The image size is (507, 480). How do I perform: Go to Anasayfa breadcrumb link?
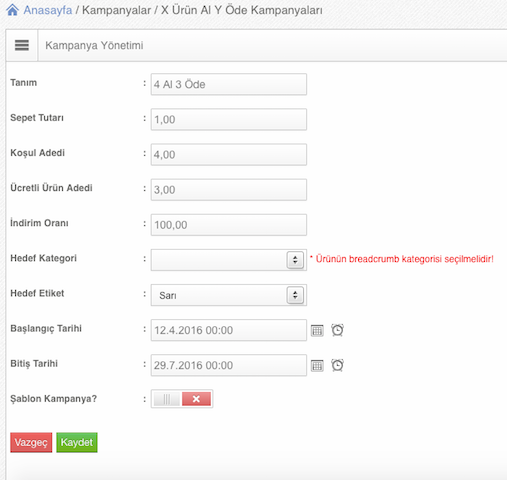pos(48,10)
